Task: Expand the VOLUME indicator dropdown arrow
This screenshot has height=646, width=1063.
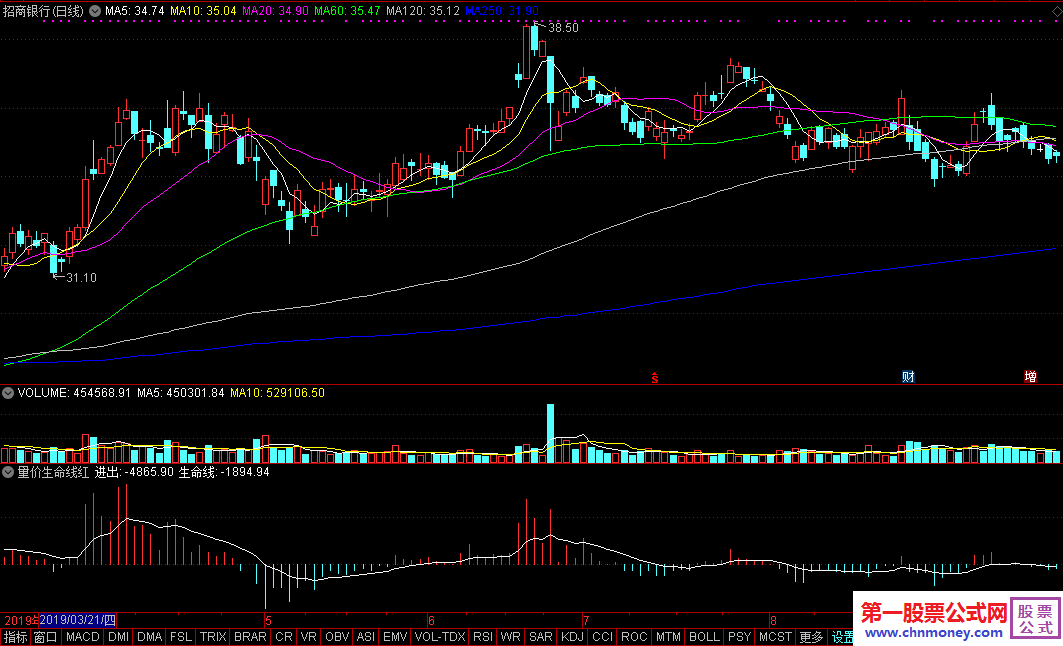Action: [8, 393]
